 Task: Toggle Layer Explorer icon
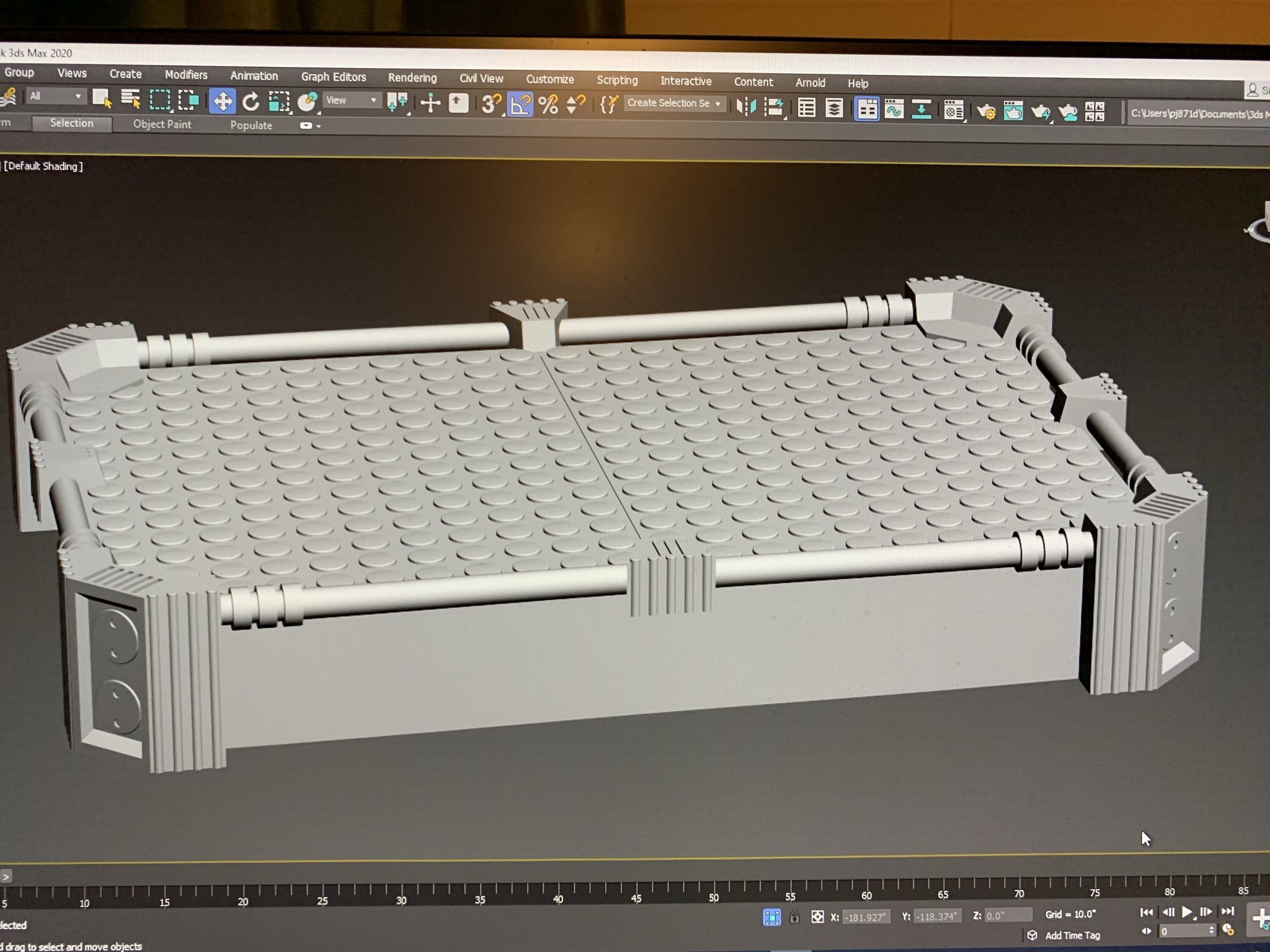pyautogui.click(x=834, y=108)
